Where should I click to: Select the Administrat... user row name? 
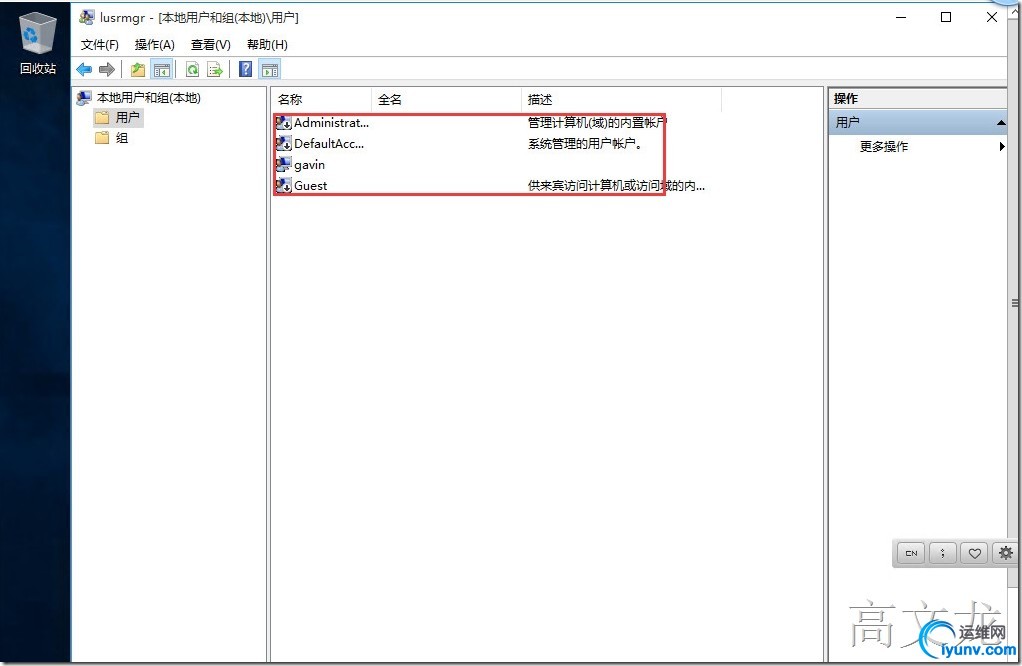(331, 123)
